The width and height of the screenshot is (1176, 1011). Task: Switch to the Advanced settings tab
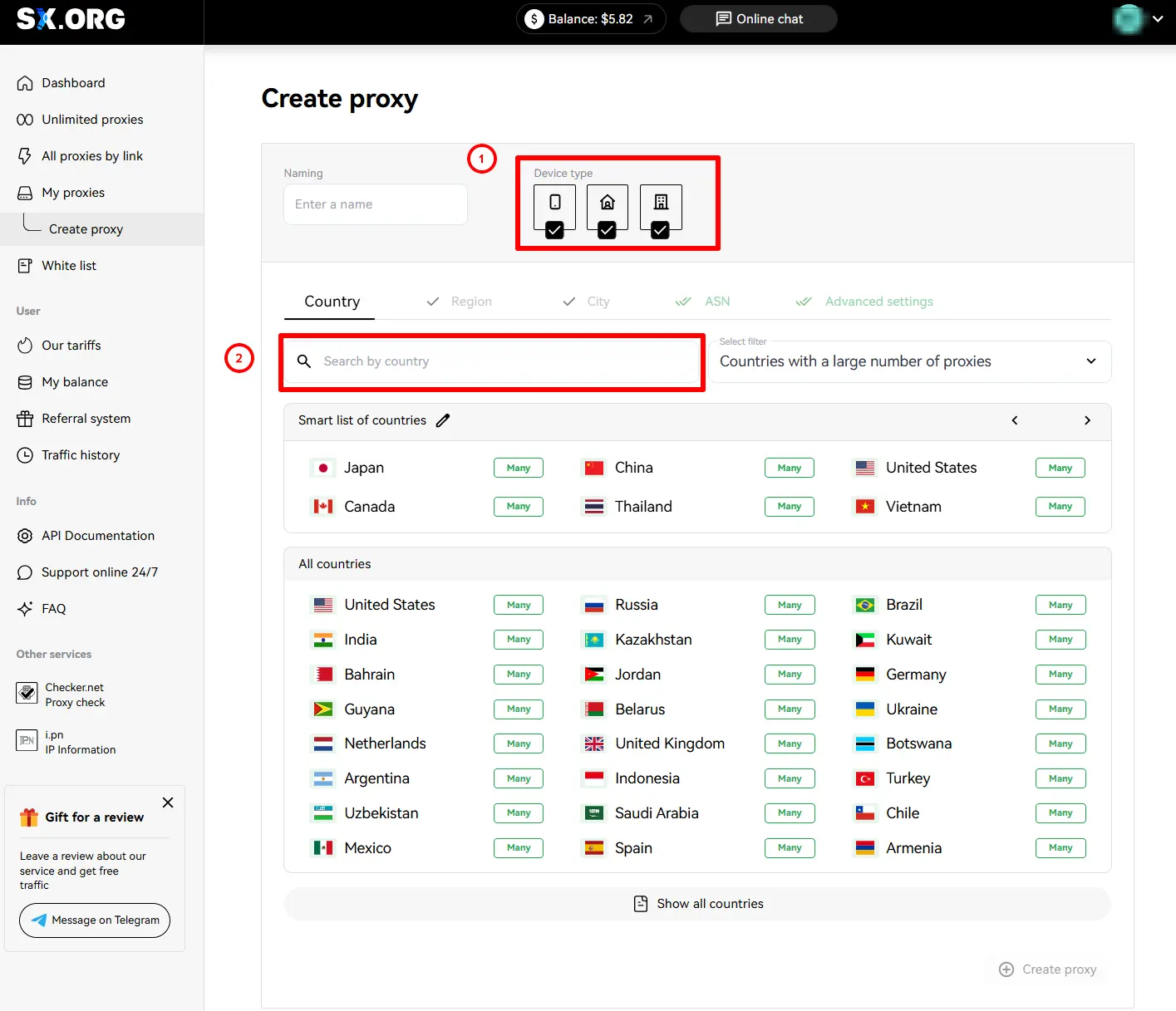point(878,302)
